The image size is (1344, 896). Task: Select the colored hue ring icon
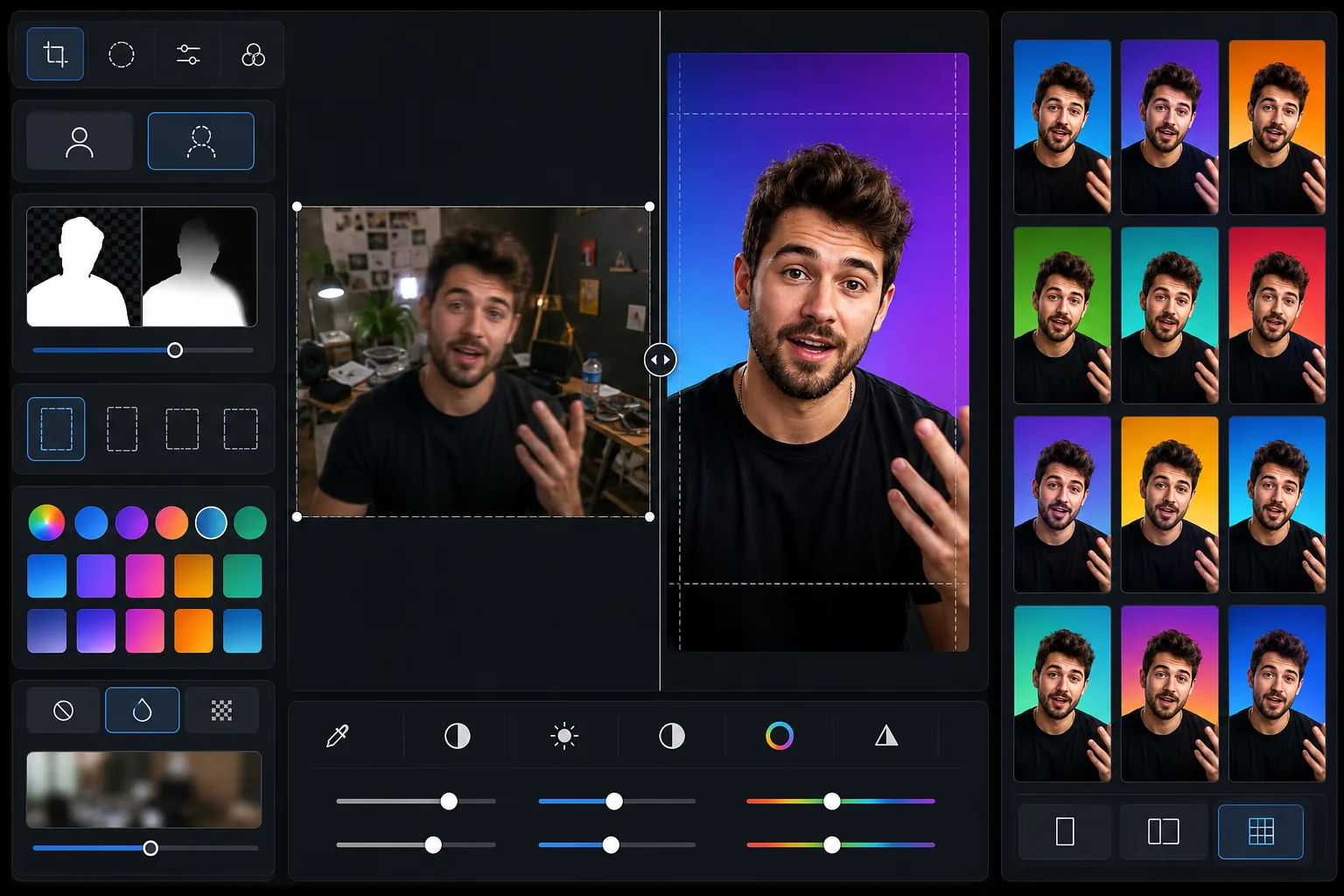pyautogui.click(x=779, y=736)
